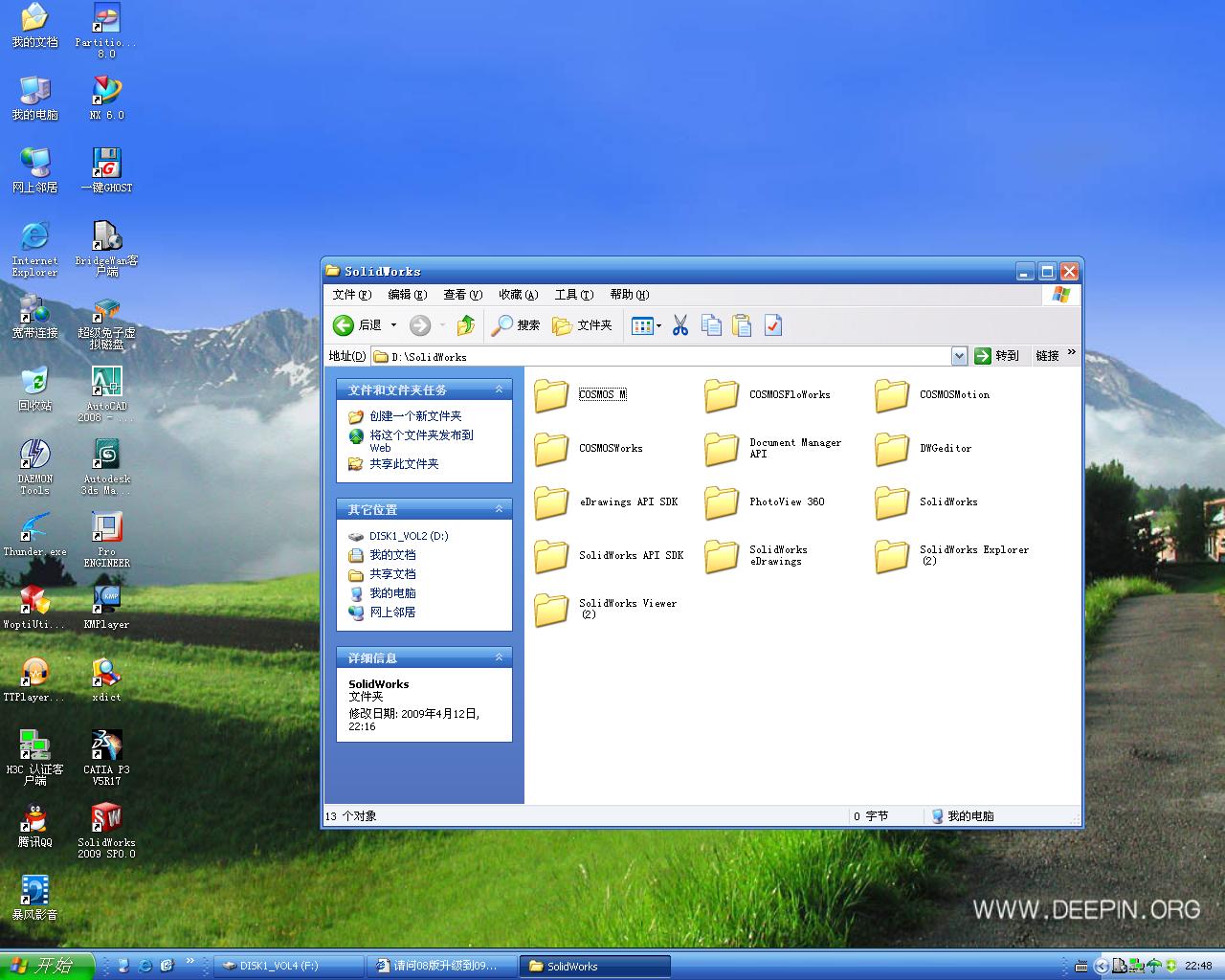Select the NX 6.0 desktop shortcut

click(x=106, y=98)
